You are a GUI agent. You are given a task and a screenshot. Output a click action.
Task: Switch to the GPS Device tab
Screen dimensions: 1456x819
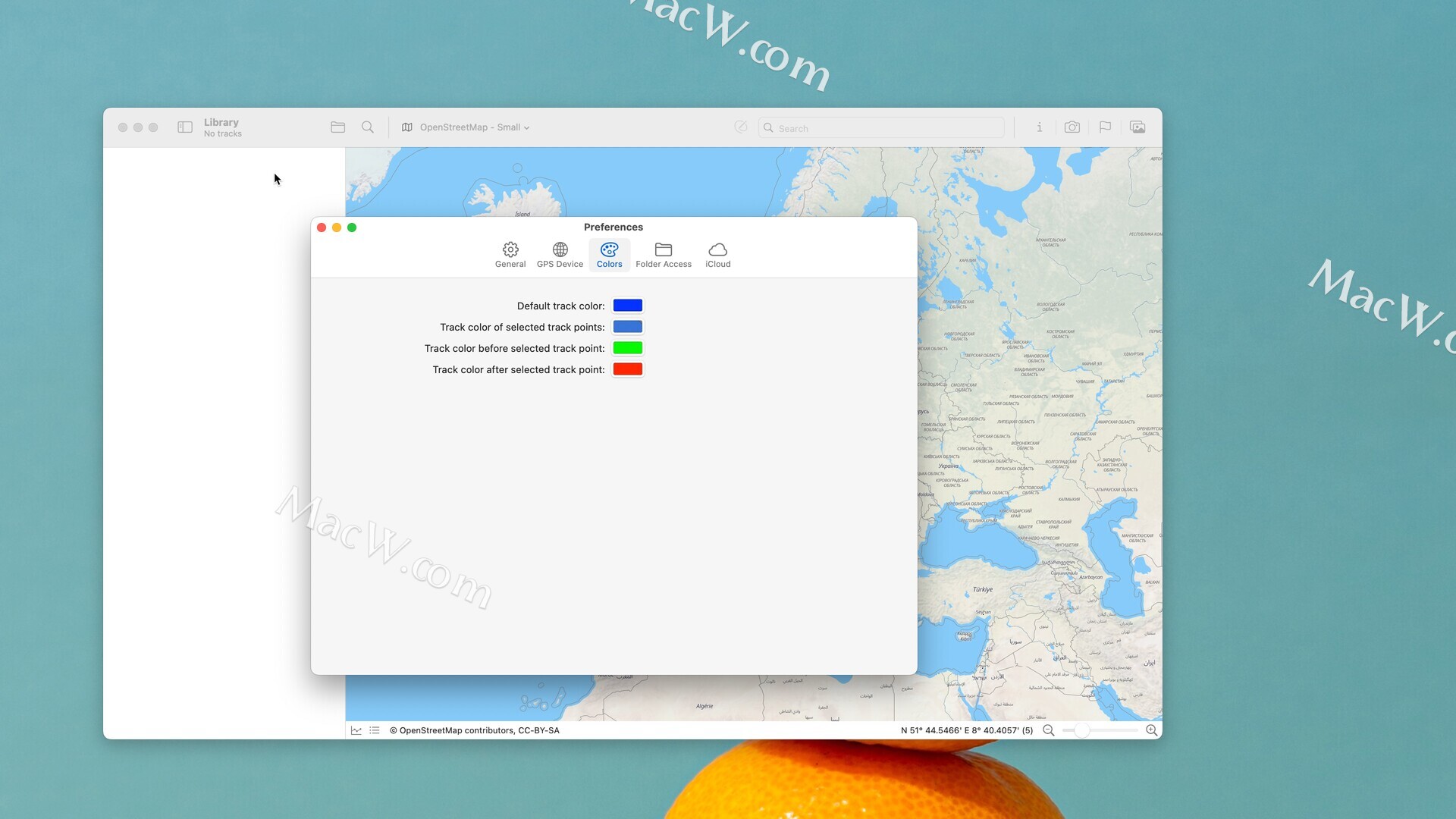[x=560, y=255]
